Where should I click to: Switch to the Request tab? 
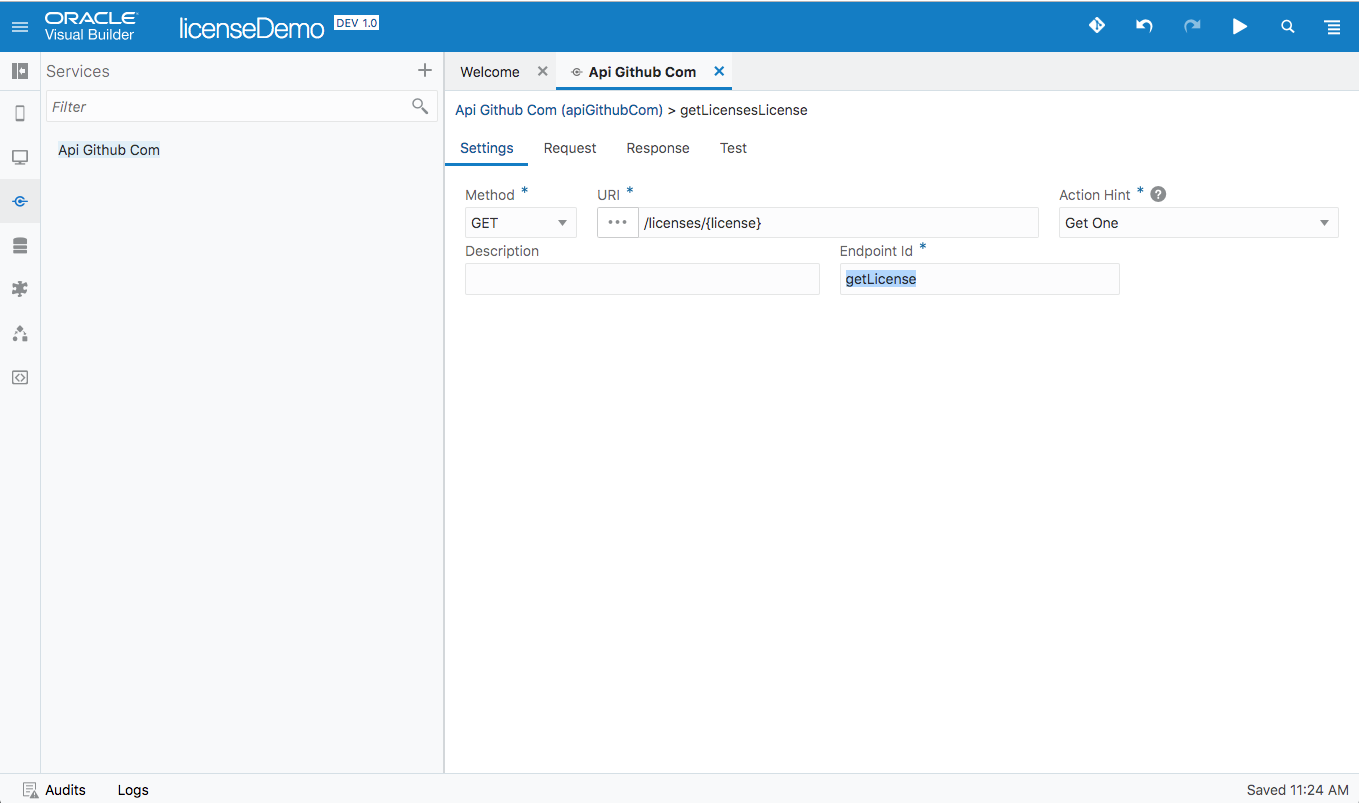[569, 148]
